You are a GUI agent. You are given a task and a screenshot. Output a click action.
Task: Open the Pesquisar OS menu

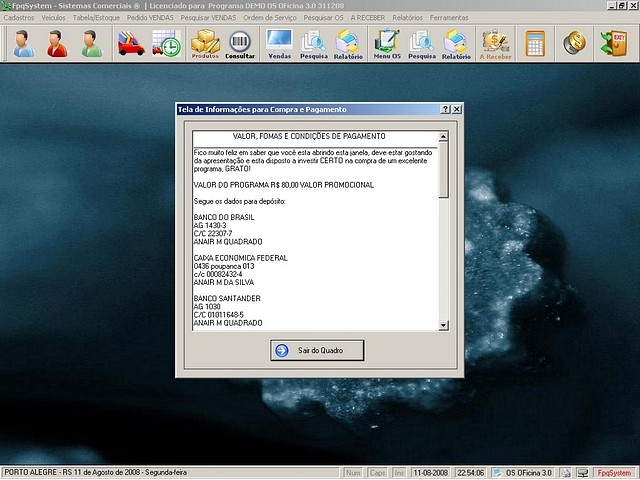pyautogui.click(x=323, y=18)
